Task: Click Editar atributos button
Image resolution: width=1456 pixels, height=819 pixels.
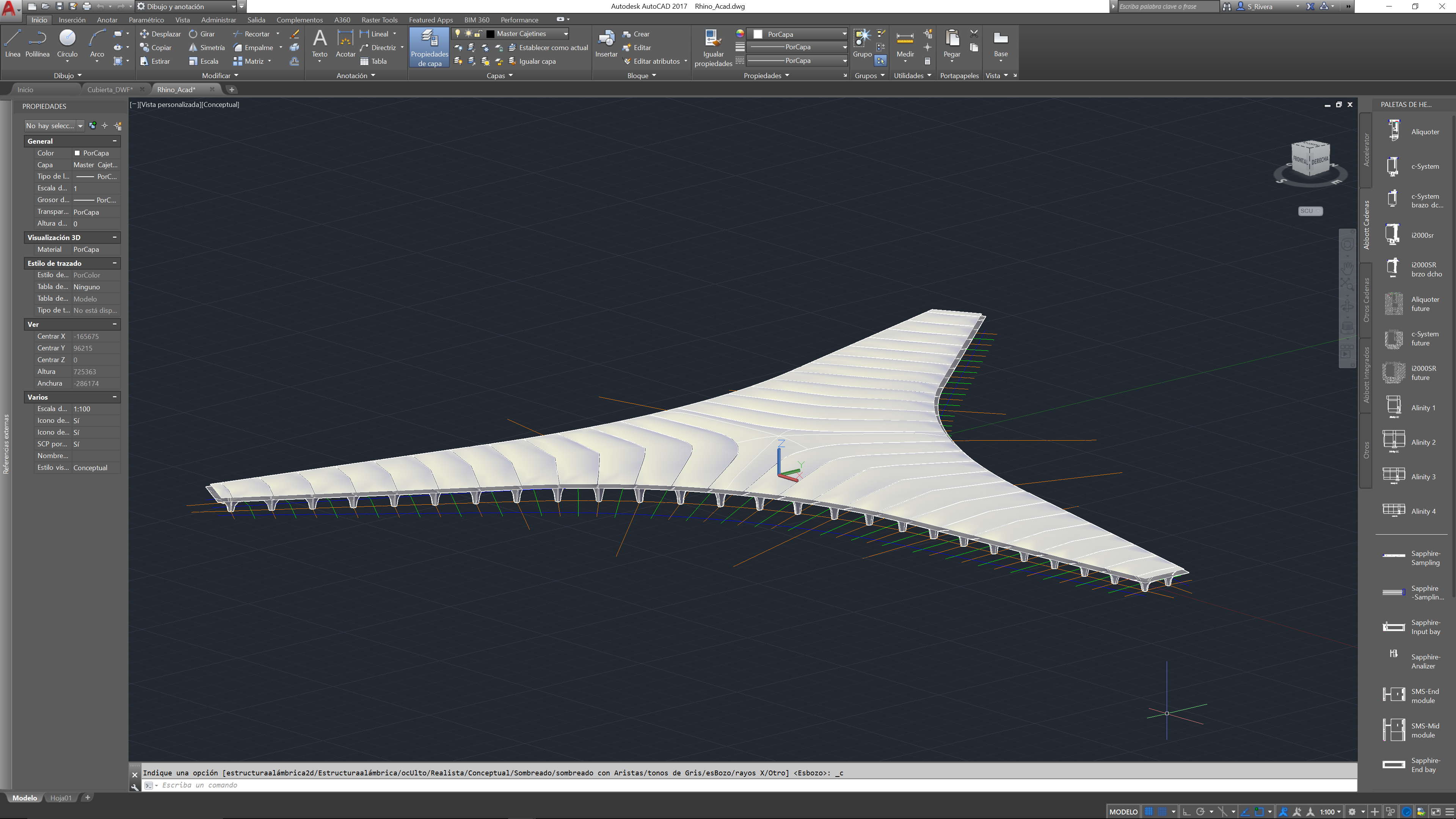Action: (656, 61)
